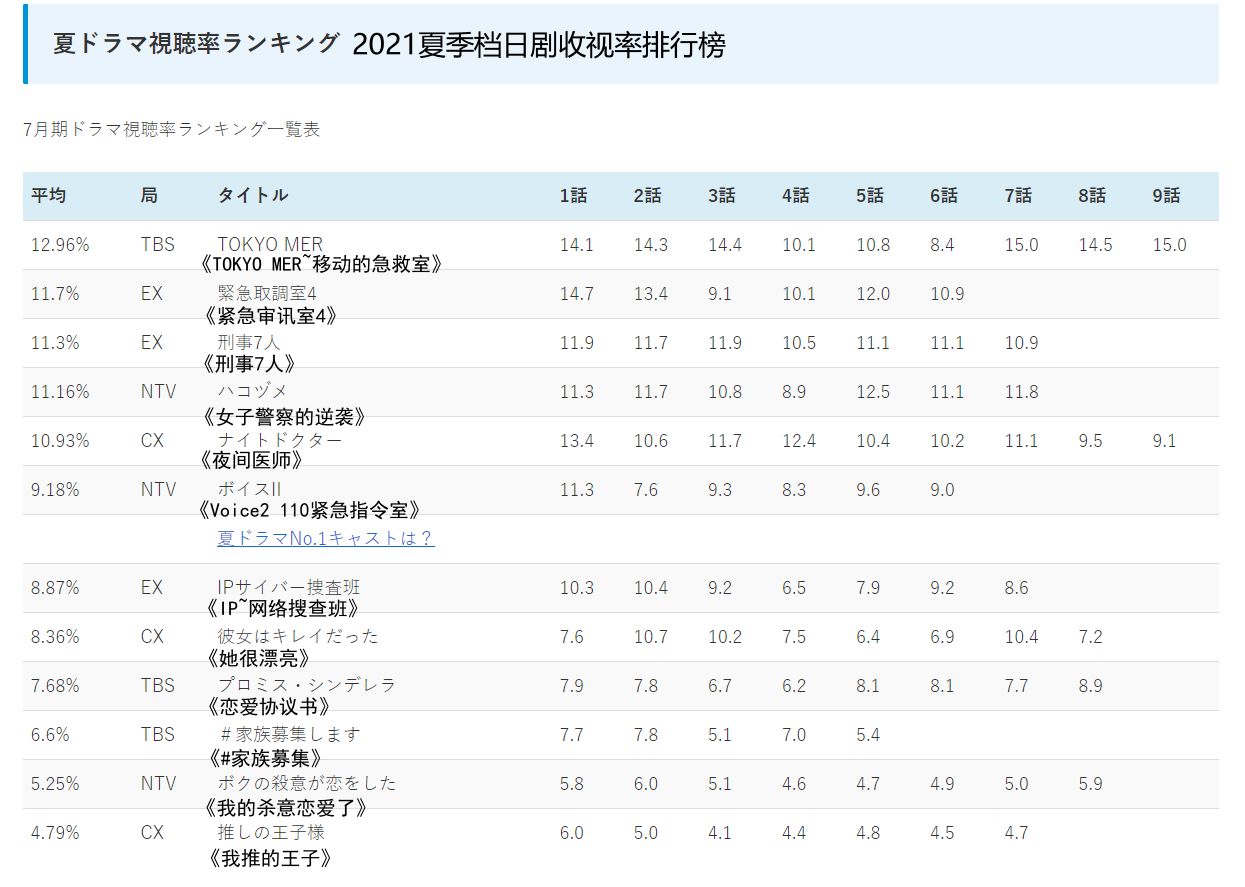Click ハコヅメ episode 5 rating 12.5
The image size is (1245, 887).
tap(873, 392)
